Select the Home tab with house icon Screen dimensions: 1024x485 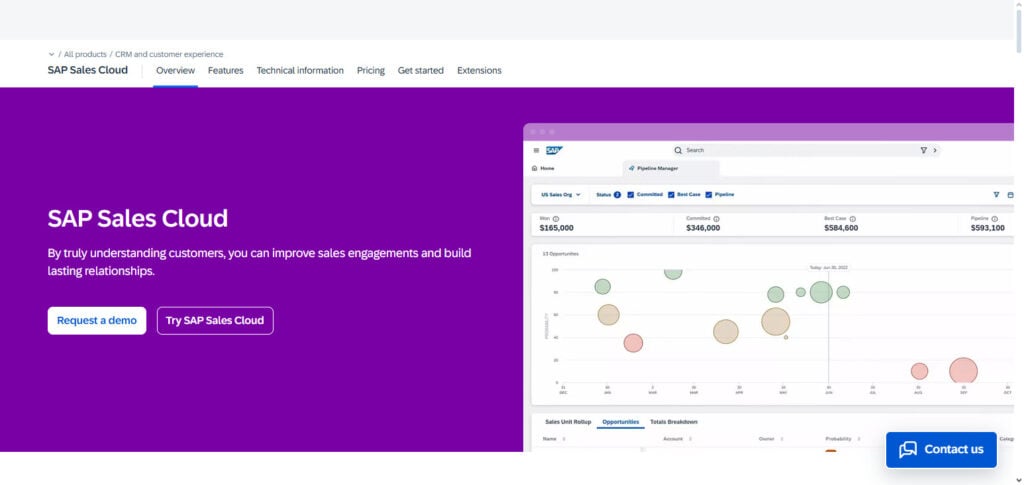point(543,168)
